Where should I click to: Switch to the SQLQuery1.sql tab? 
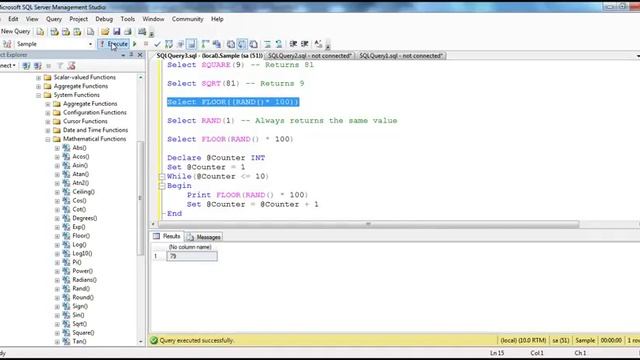(x=401, y=56)
